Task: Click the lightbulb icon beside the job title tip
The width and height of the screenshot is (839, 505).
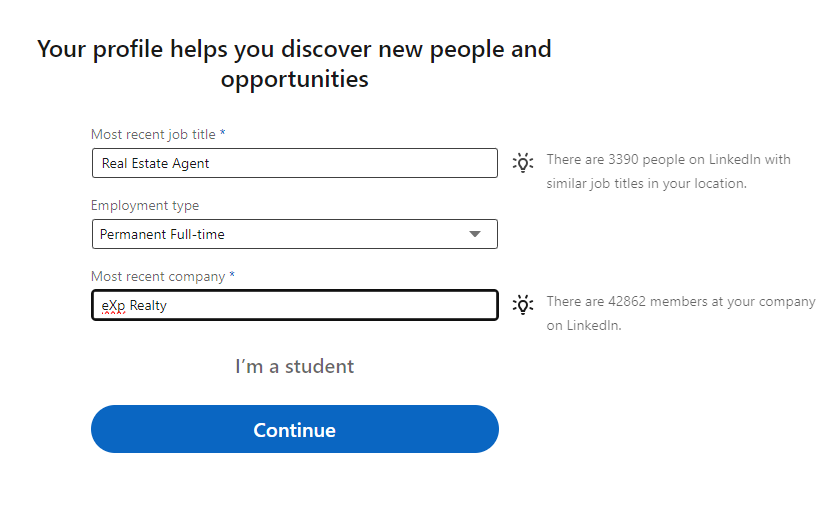Action: [x=522, y=163]
